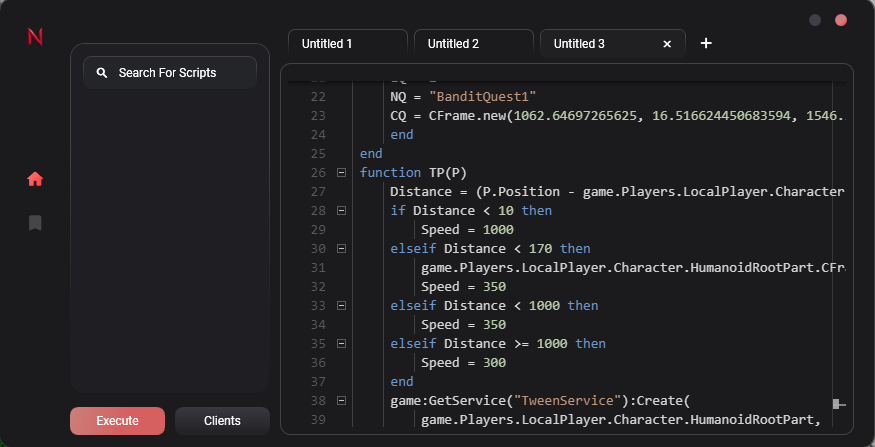The height and width of the screenshot is (447, 875).
Task: Click the red close circle button
Action: pyautogui.click(x=841, y=20)
